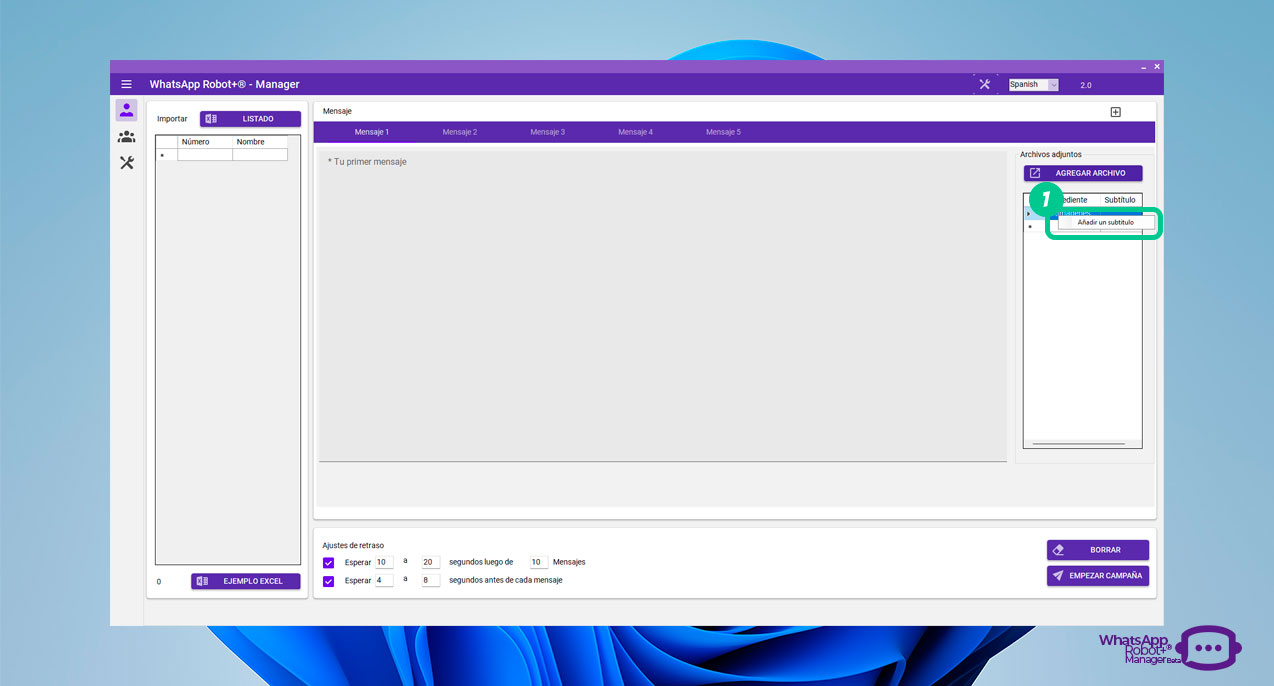This screenshot has height=686, width=1274.
Task: Click the delay field showing 20
Action: (x=431, y=562)
